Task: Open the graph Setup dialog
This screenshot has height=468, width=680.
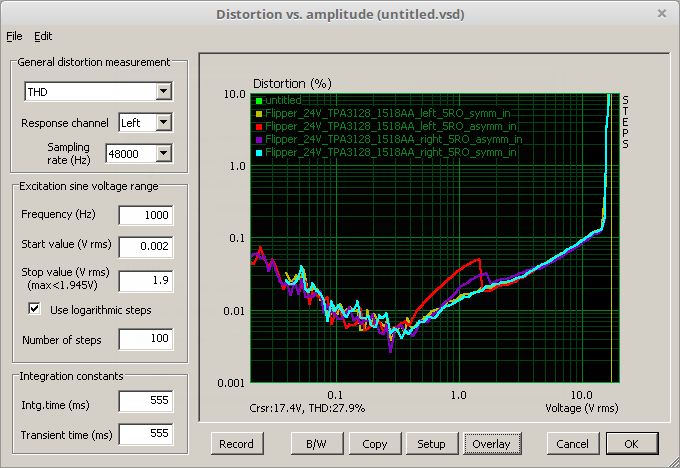Action: 431,443
